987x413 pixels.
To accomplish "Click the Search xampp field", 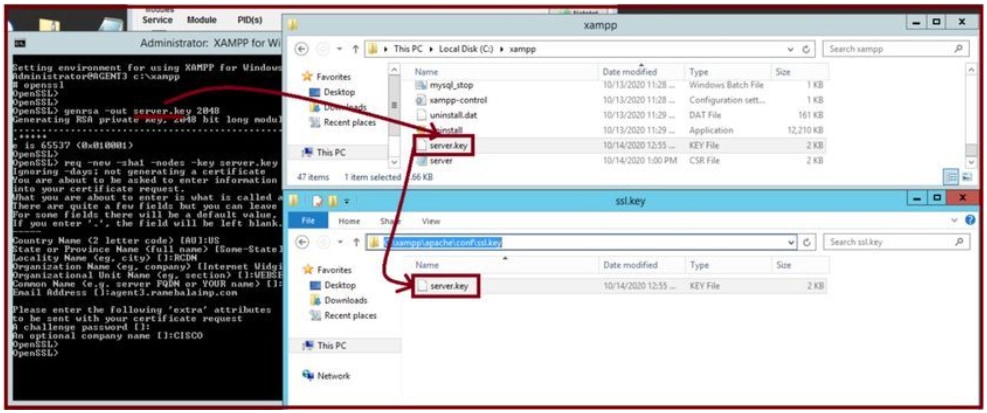I will coord(895,48).
